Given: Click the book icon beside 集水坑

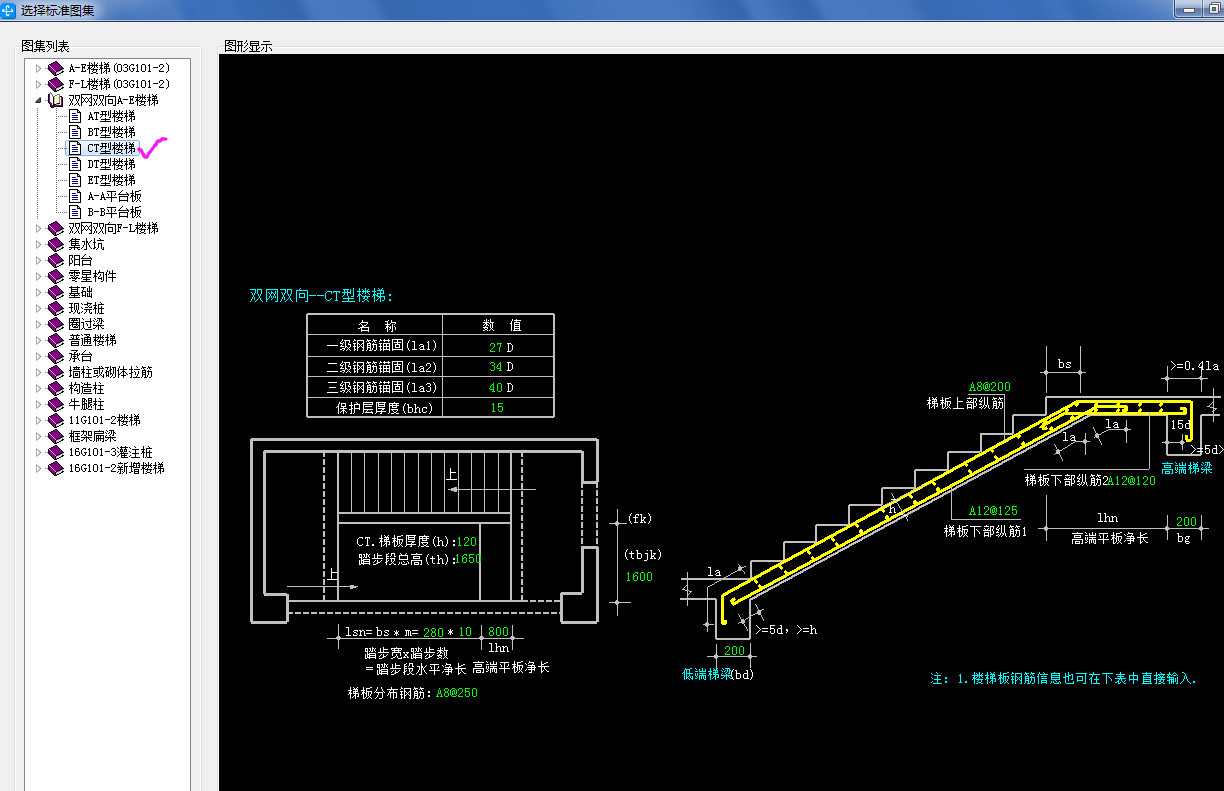Looking at the screenshot, I should [56, 244].
